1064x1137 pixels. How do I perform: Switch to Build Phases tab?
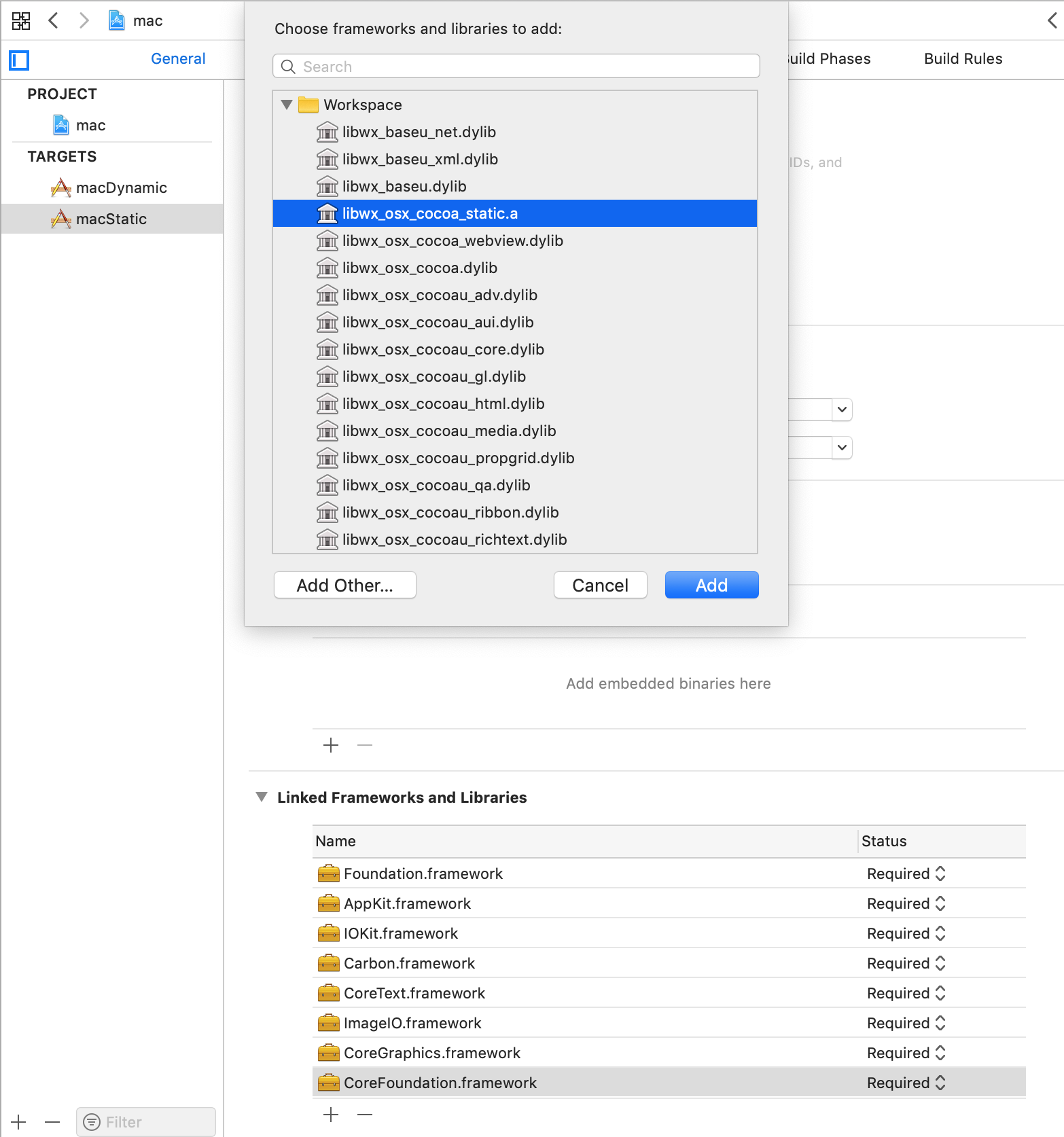tap(830, 59)
